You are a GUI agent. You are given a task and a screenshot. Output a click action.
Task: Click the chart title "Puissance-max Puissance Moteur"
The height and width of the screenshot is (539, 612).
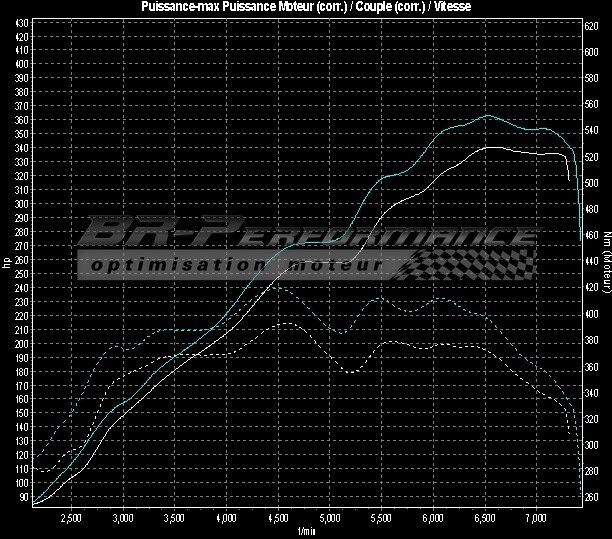[x=305, y=8]
